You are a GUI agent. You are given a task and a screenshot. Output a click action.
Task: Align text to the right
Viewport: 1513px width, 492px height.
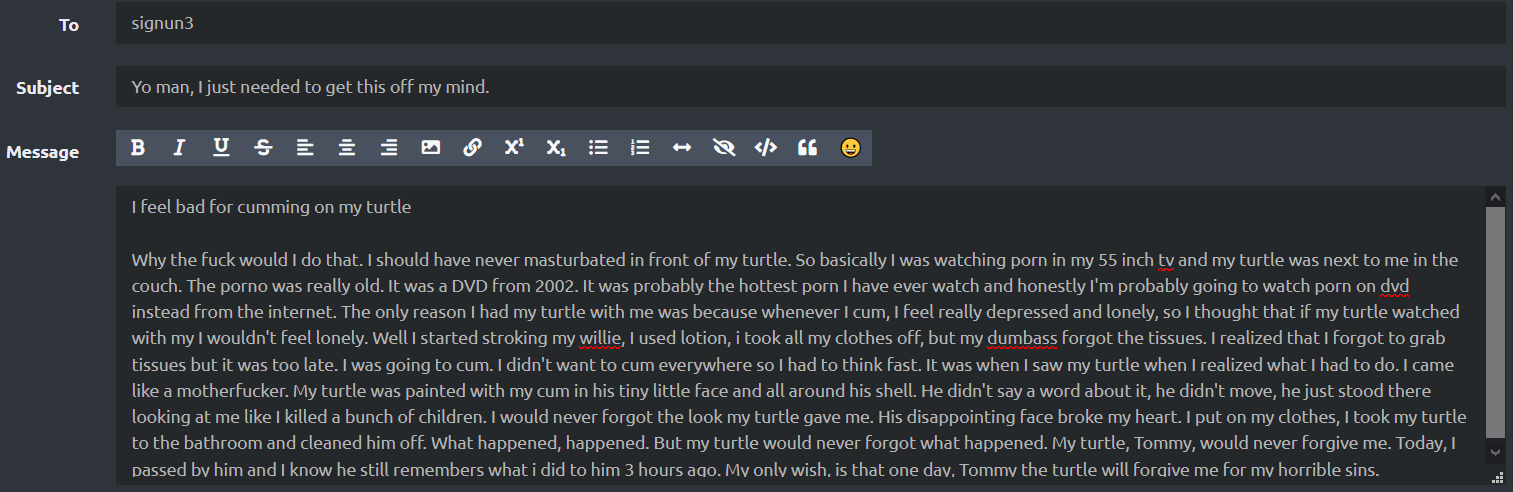point(389,148)
